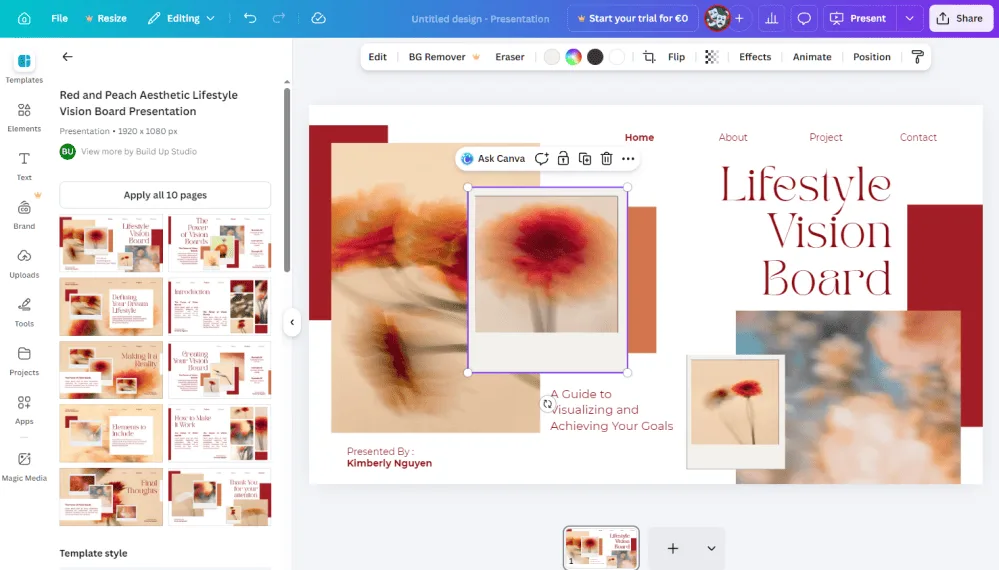
Task: Expand the add page options chevron
Action: click(711, 548)
